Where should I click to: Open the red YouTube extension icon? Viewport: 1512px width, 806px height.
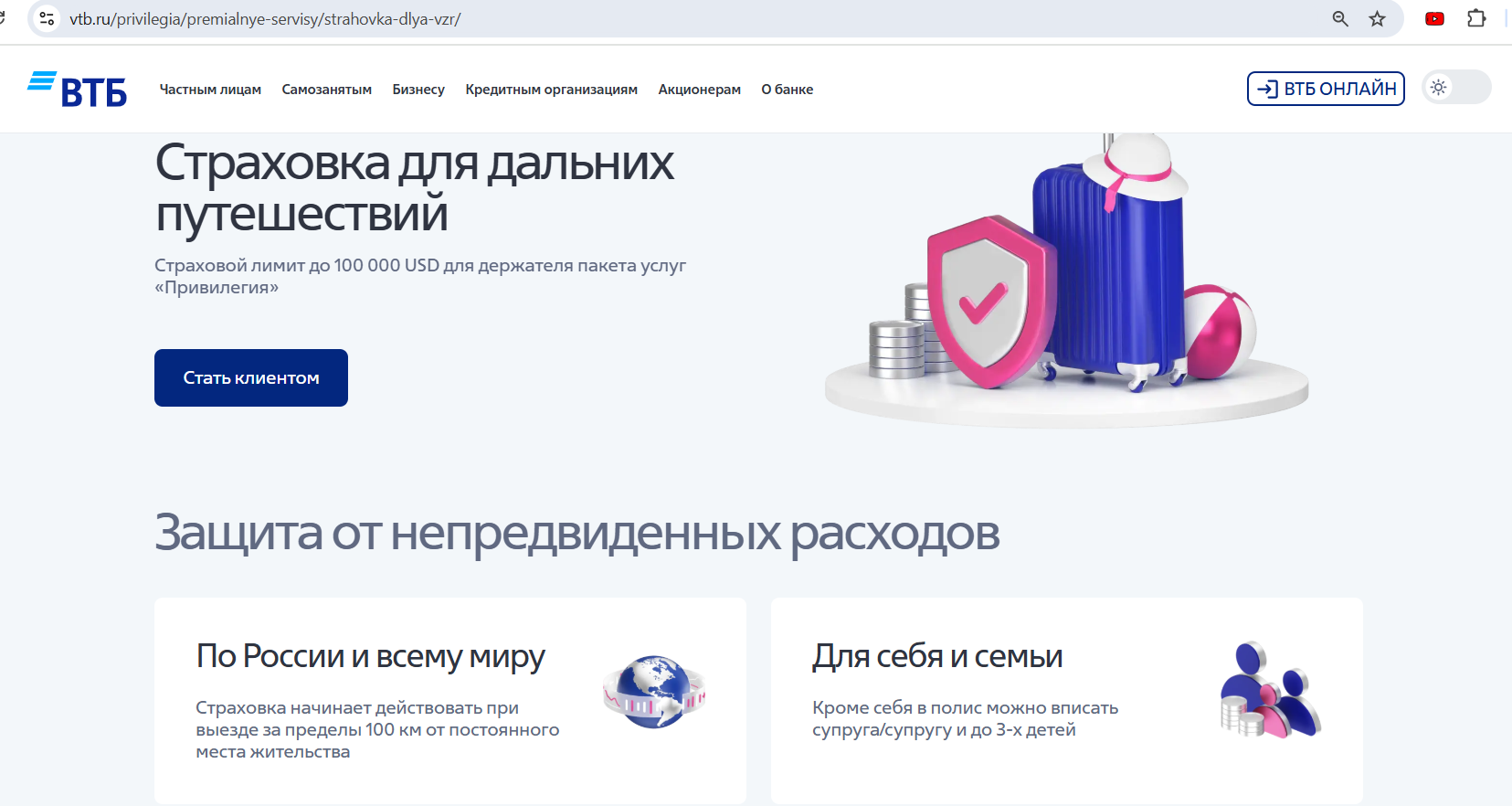coord(1434,18)
